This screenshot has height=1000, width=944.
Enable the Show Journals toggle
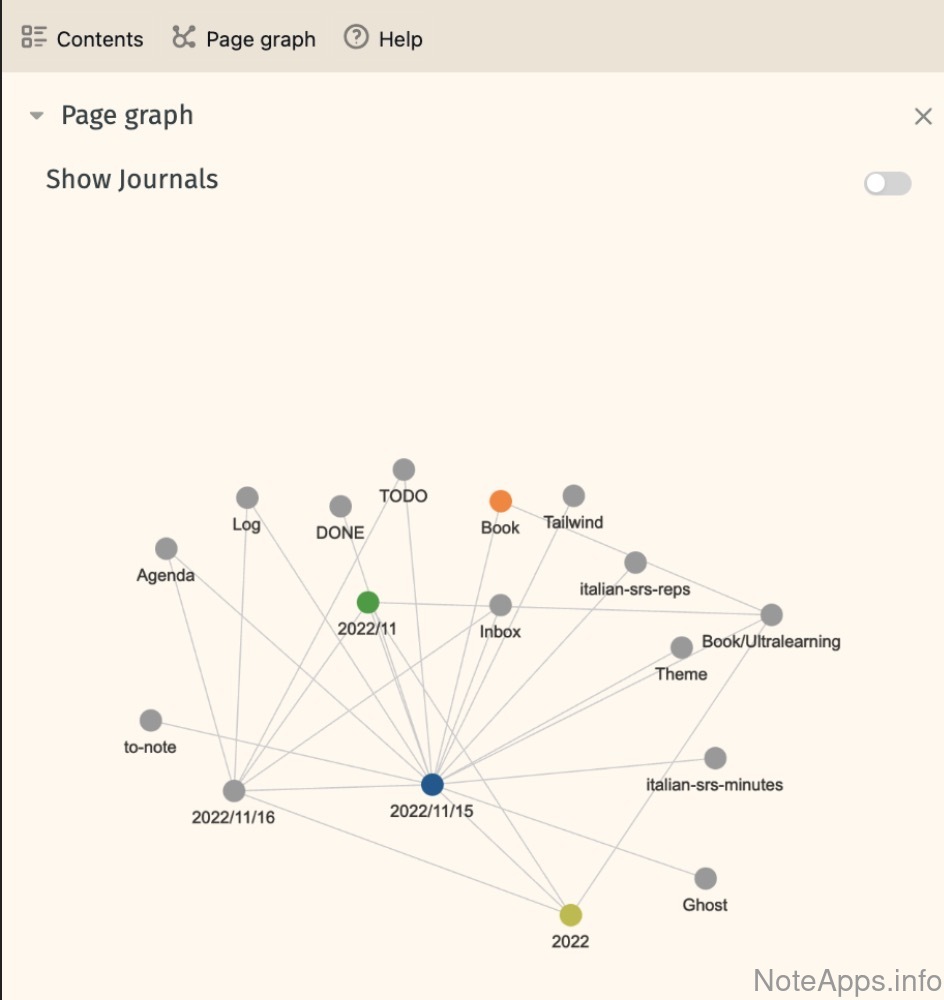[x=887, y=183]
